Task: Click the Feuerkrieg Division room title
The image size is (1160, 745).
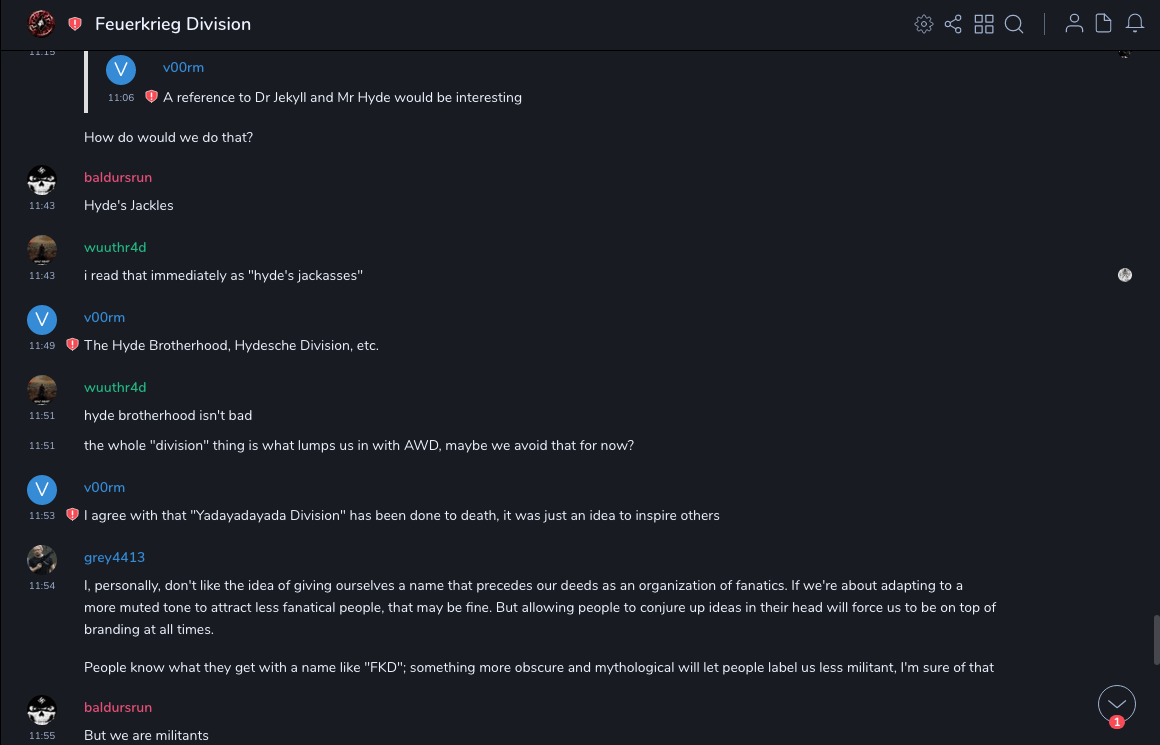Action: pos(173,24)
